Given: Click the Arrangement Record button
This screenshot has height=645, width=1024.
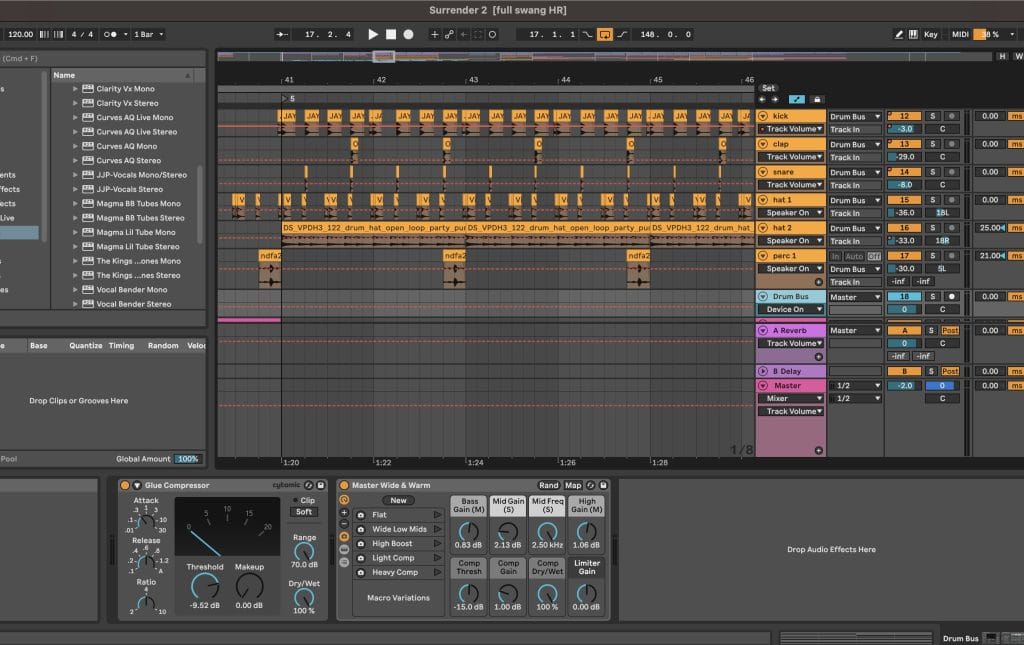Looking at the screenshot, I should 408,34.
